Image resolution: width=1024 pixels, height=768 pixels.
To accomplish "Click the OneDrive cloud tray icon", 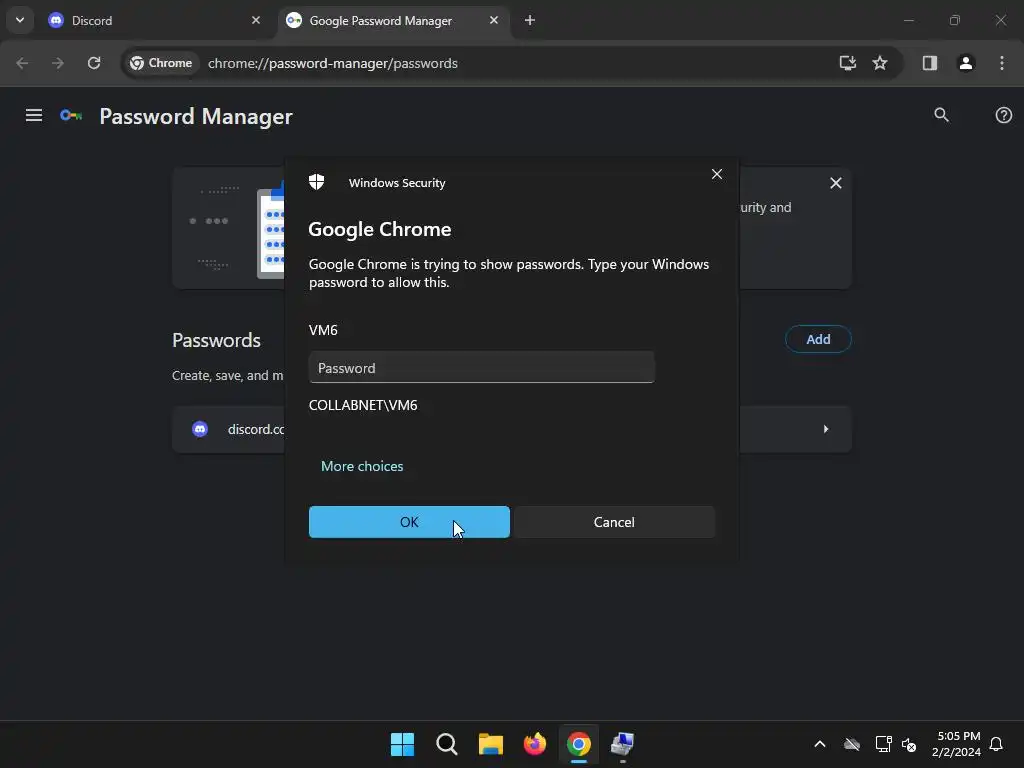I will [852, 744].
